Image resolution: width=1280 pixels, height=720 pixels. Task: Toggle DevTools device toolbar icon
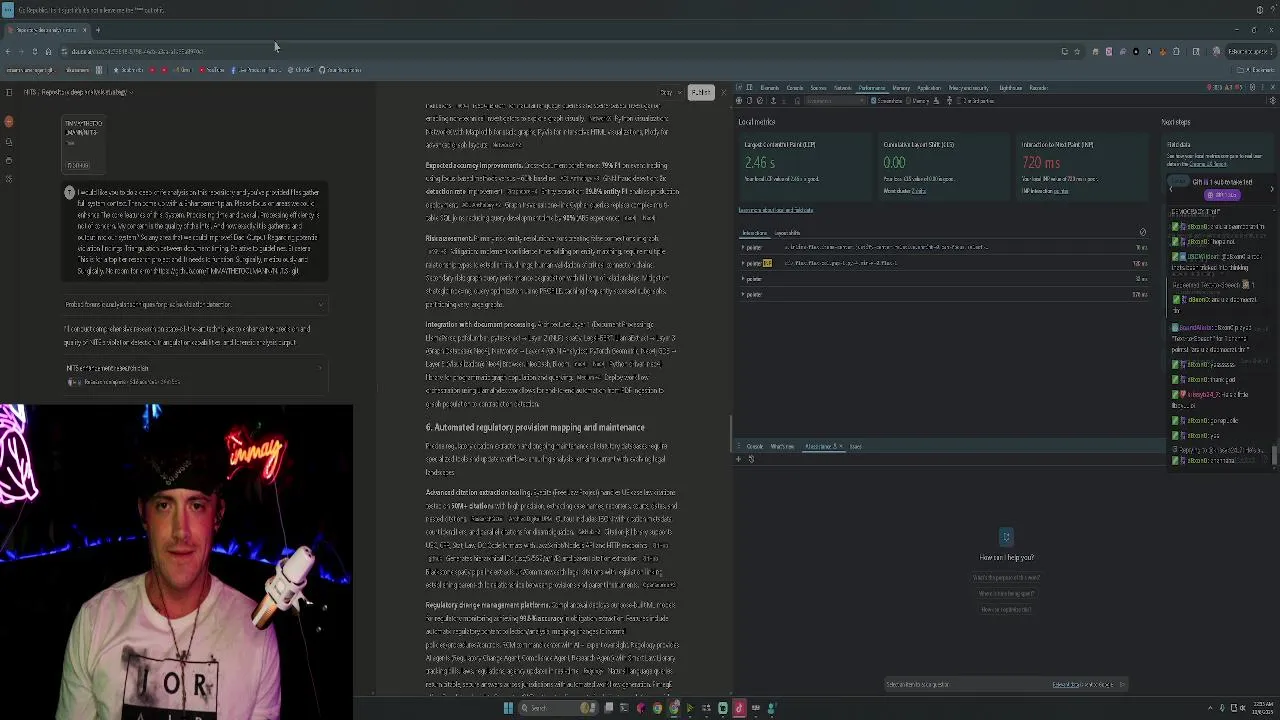[x=750, y=88]
